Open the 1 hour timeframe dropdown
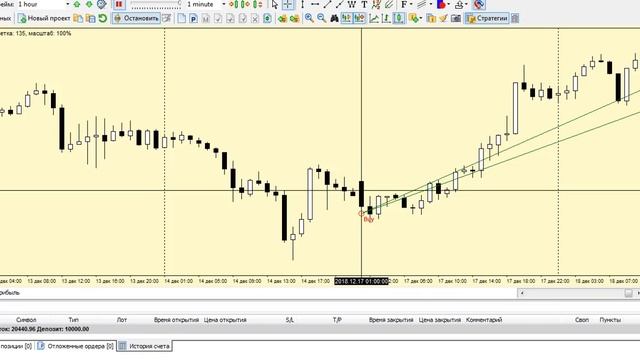This screenshot has width=640, height=360. [x=67, y=4]
